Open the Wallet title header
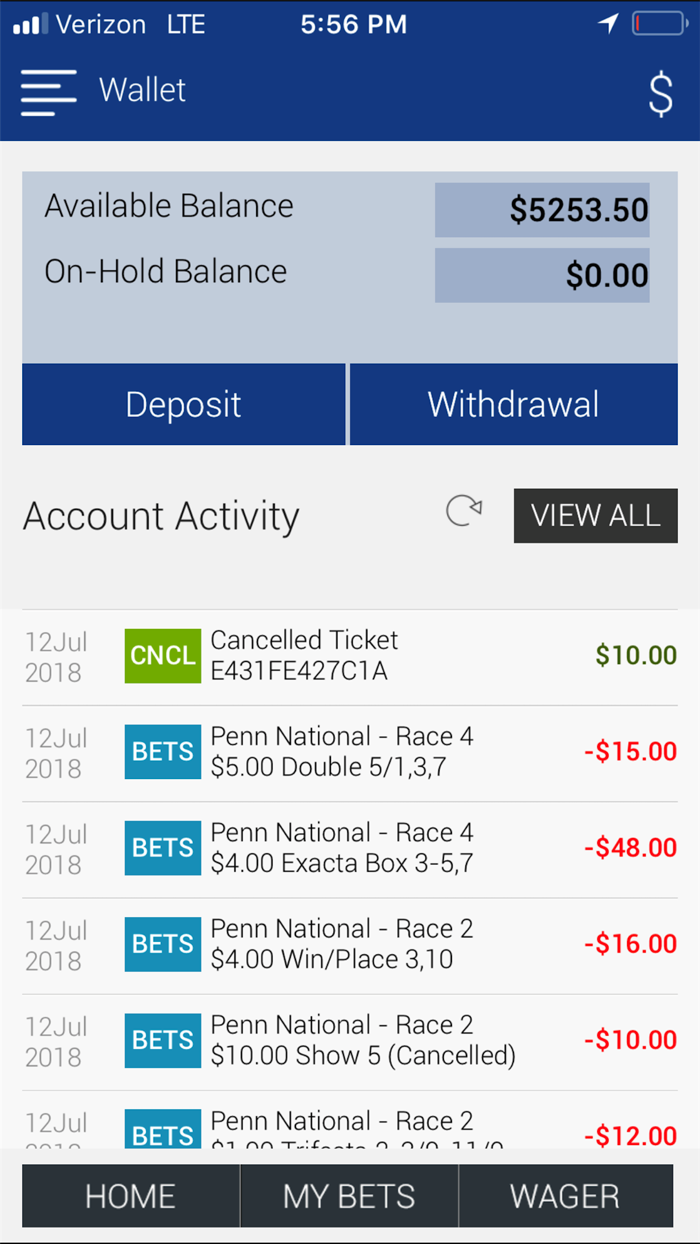This screenshot has width=700, height=1244. pyautogui.click(x=142, y=90)
